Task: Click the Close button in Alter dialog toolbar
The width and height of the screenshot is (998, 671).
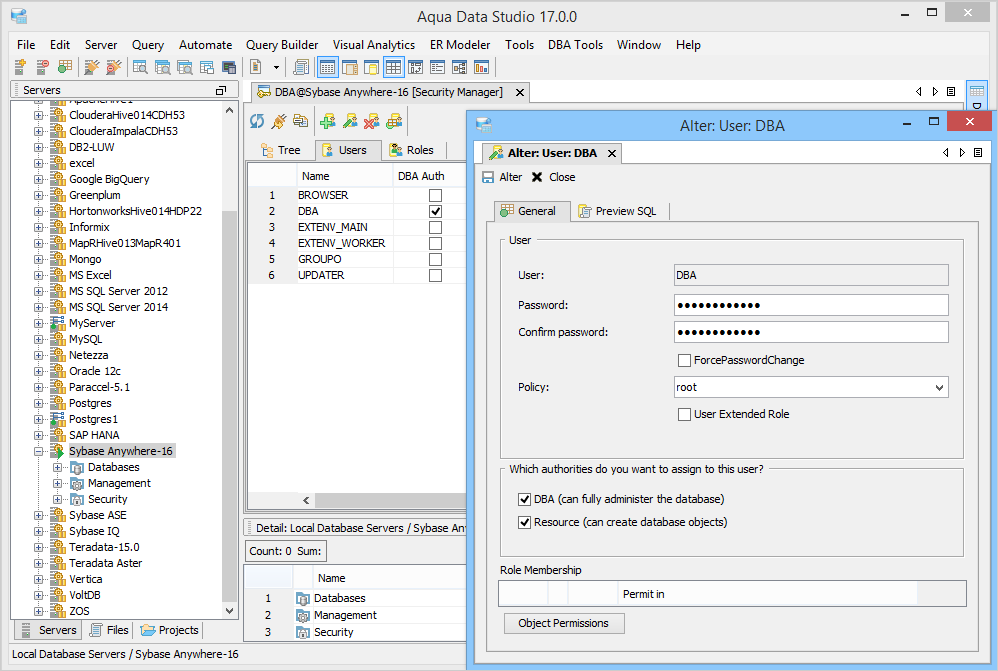Action: (x=554, y=177)
